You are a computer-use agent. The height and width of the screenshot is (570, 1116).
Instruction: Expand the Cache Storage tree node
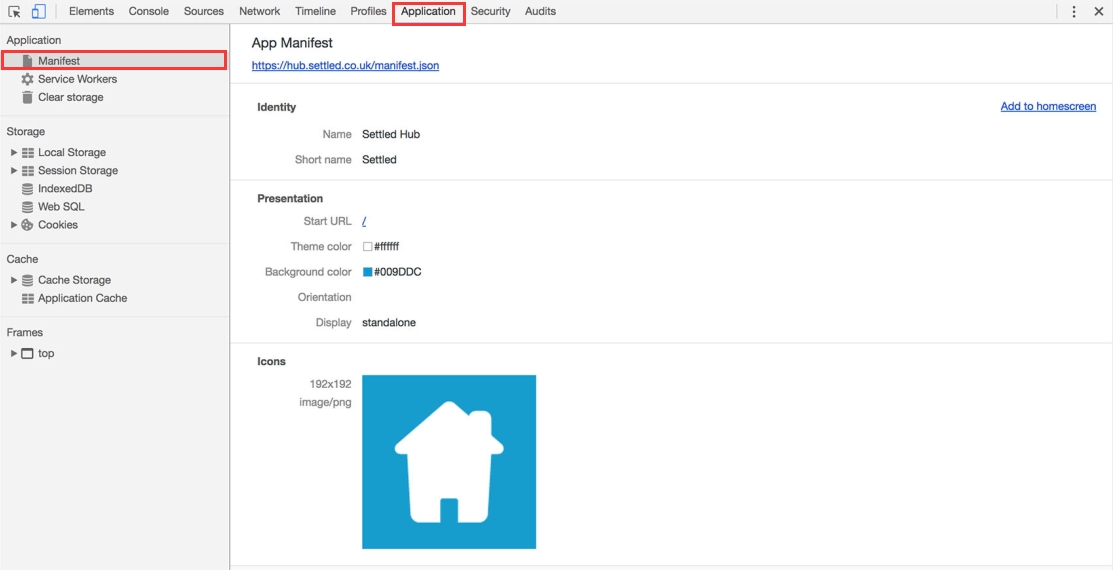[x=14, y=280]
